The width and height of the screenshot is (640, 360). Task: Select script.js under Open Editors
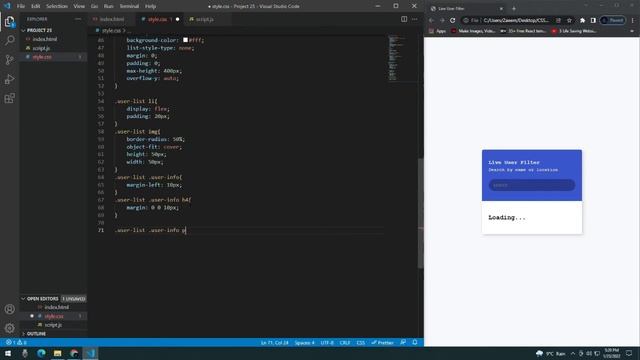coord(53,325)
